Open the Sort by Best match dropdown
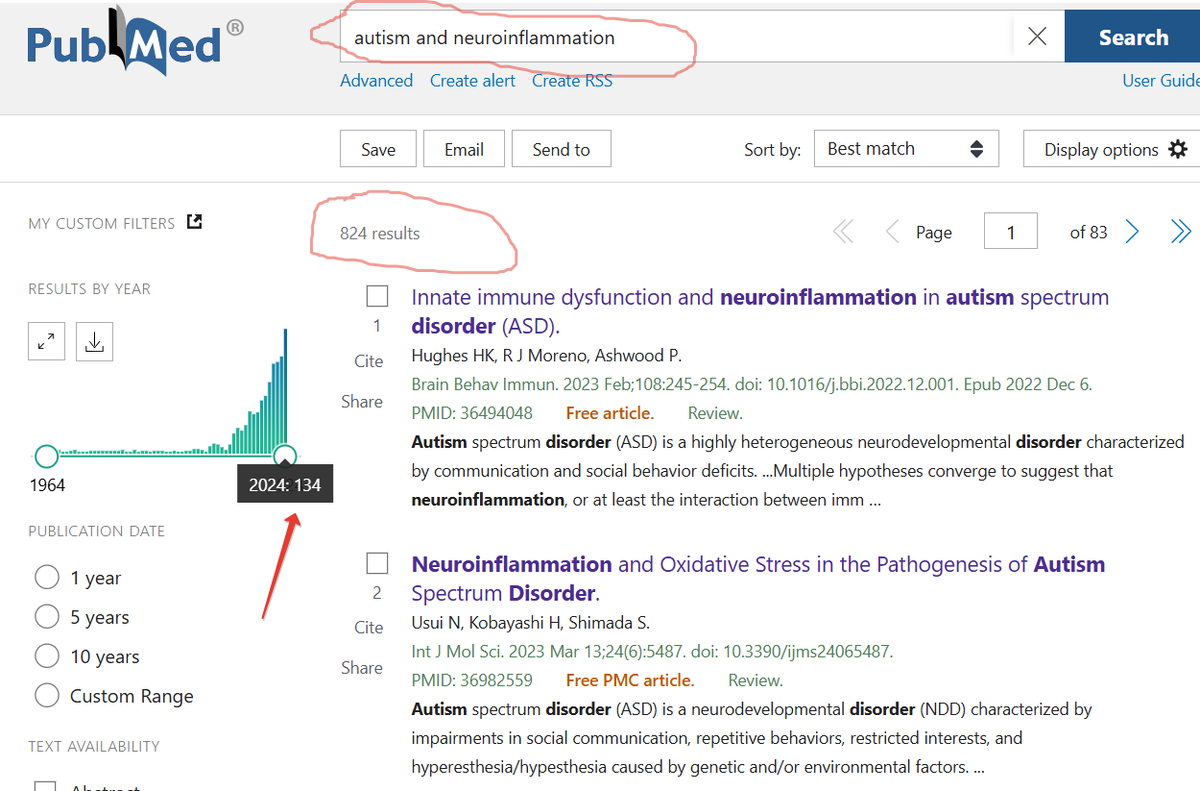The height and width of the screenshot is (791, 1200). point(906,149)
